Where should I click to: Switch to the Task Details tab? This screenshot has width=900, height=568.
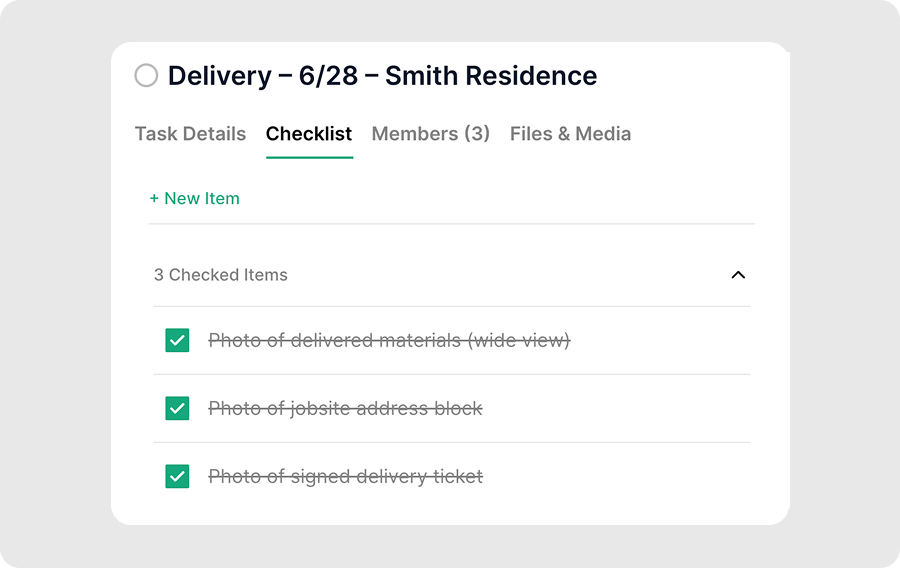tap(190, 134)
